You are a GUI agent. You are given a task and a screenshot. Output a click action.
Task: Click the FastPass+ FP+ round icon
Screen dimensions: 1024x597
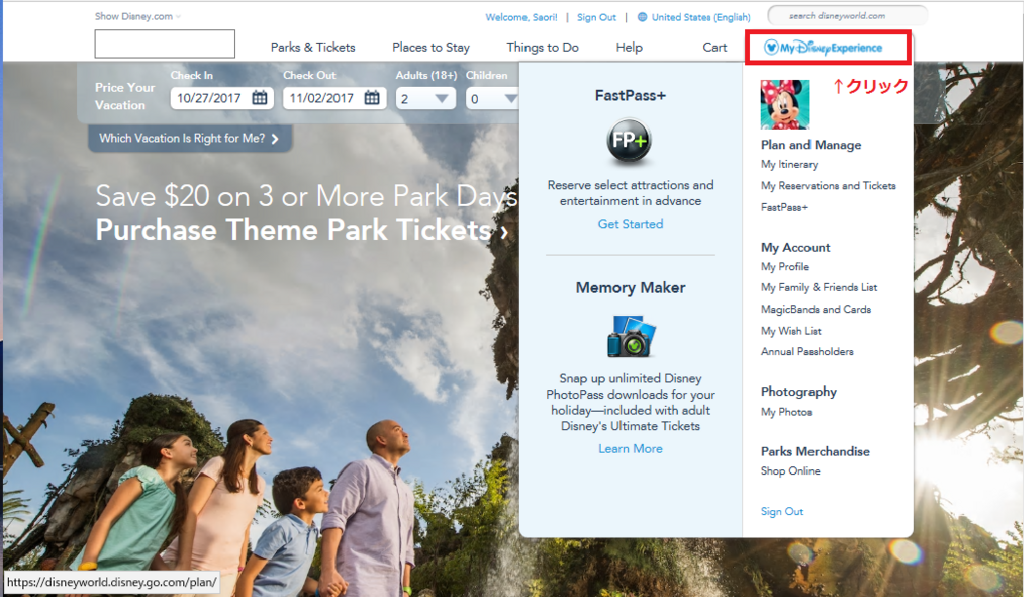[x=628, y=140]
